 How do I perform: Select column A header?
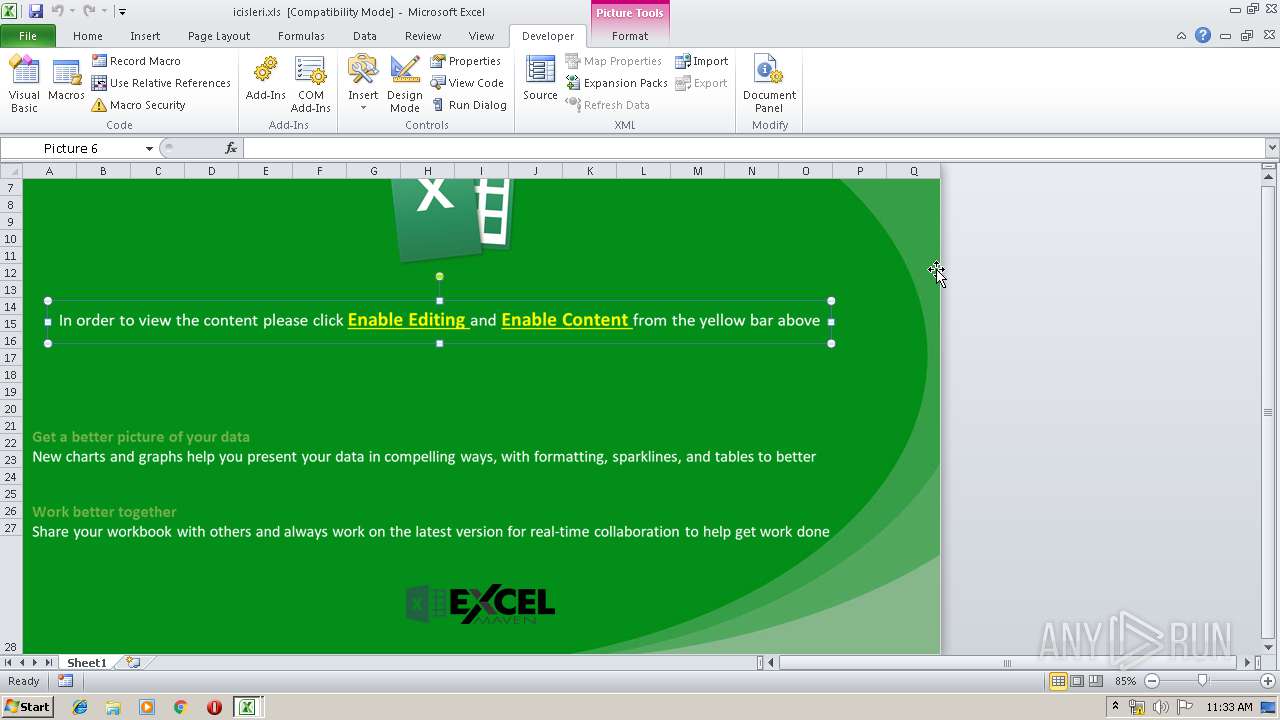click(x=49, y=171)
